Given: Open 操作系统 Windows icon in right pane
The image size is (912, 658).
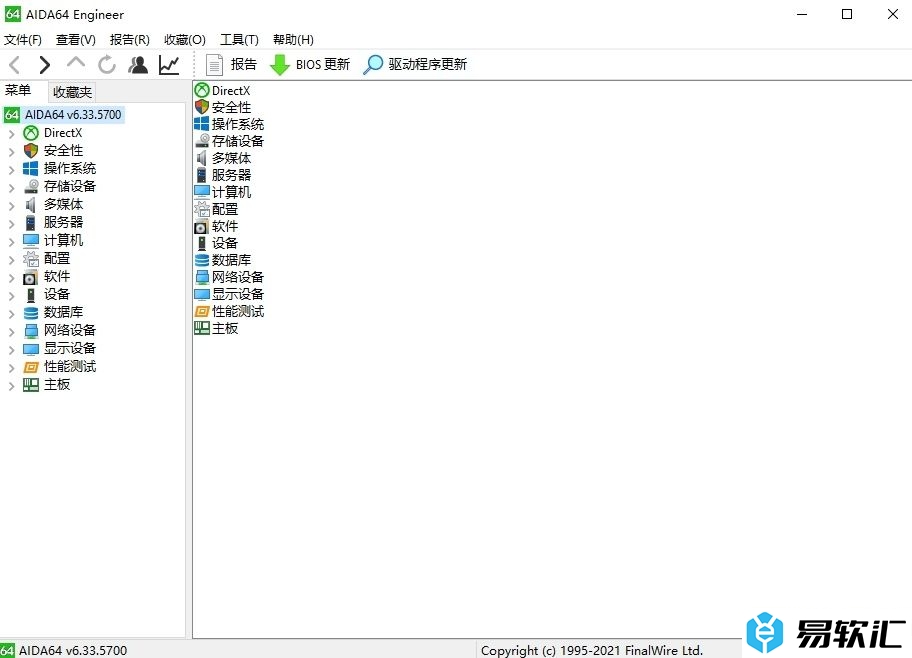Looking at the screenshot, I should [x=202, y=124].
